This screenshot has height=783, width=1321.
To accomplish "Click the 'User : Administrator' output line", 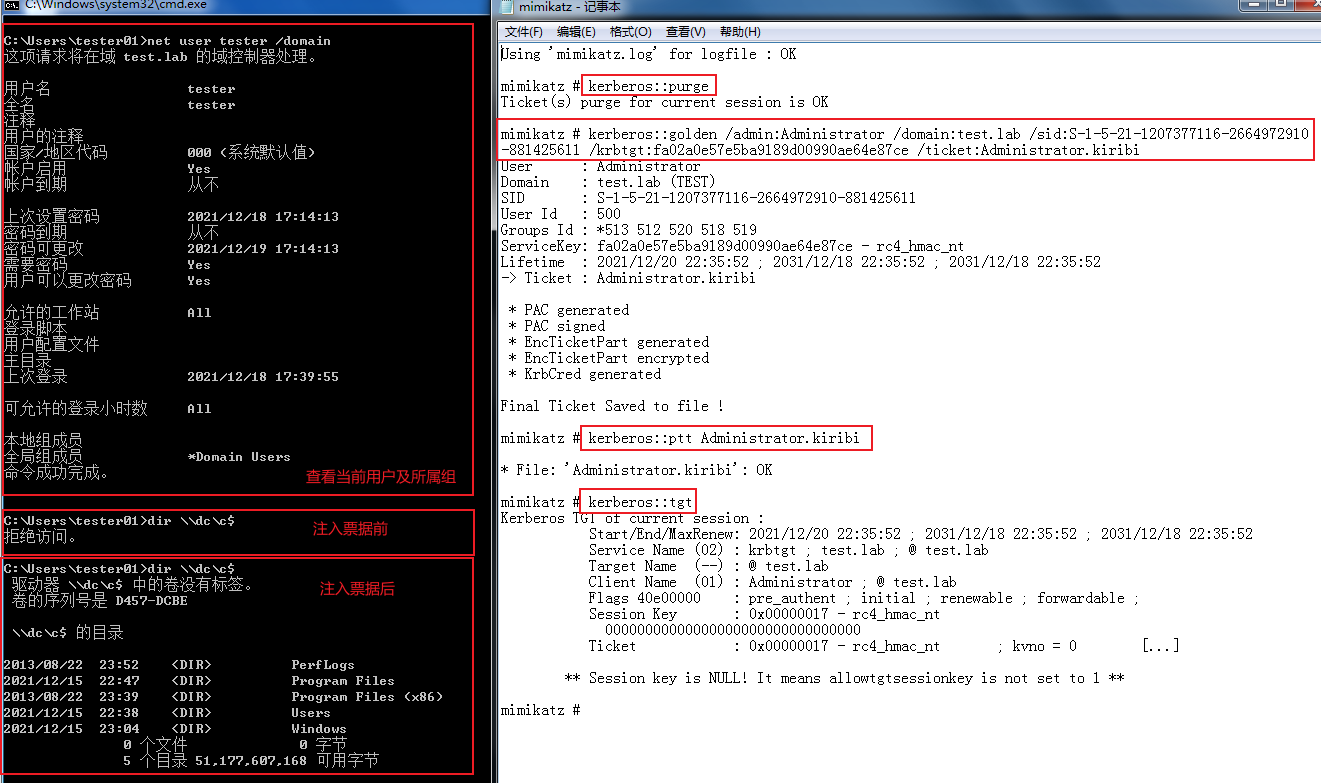I will (600, 166).
